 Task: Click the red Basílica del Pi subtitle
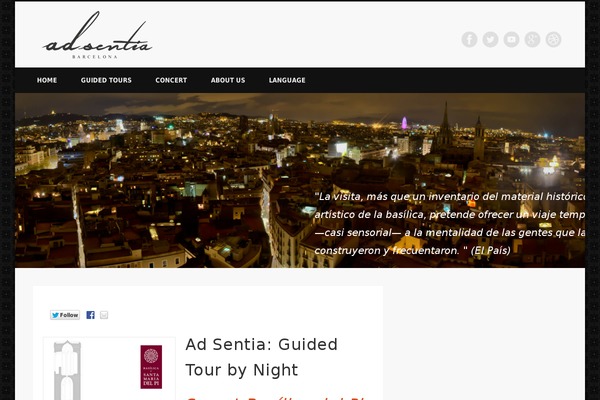[276, 398]
